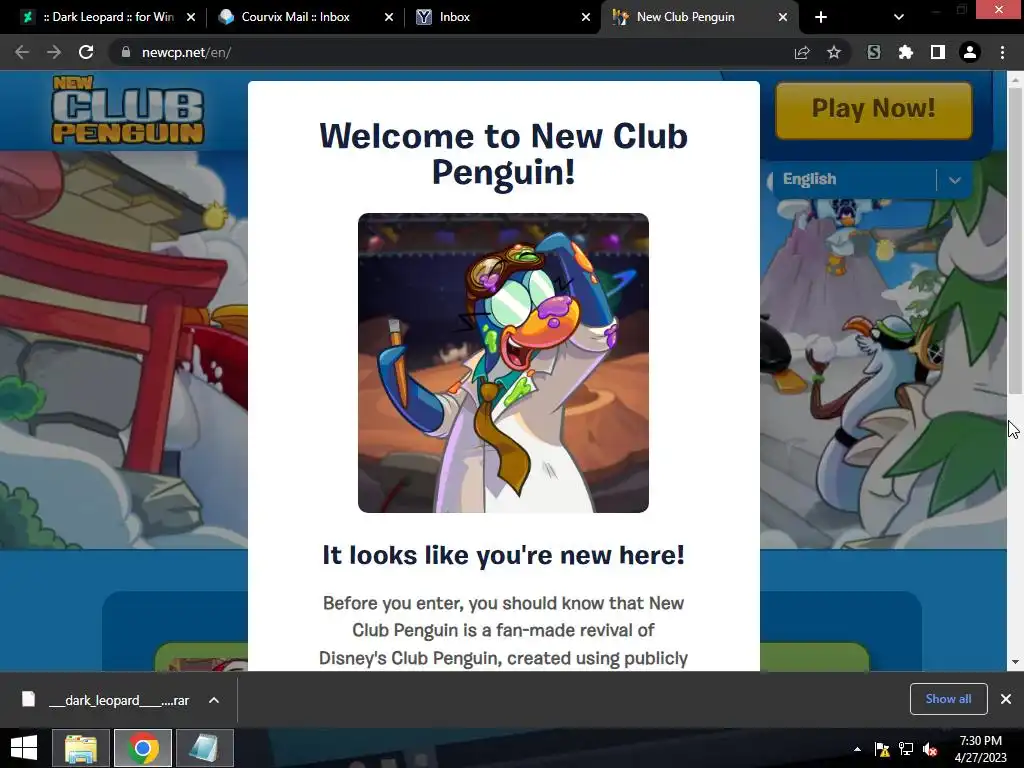Viewport: 1024px width, 768px height.
Task: Go forward to the next page
Action: click(54, 52)
